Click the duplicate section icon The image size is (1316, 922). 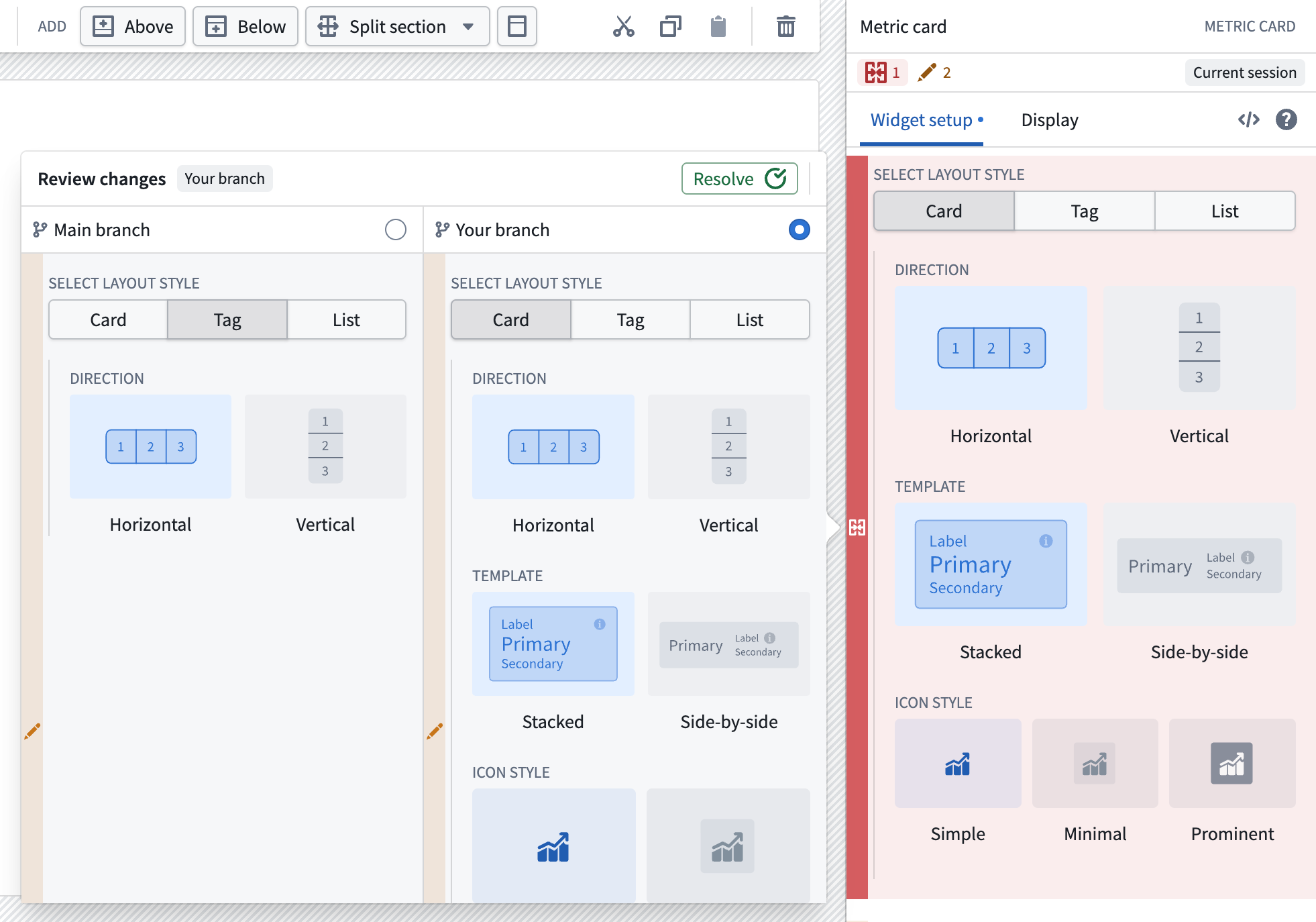coord(670,27)
